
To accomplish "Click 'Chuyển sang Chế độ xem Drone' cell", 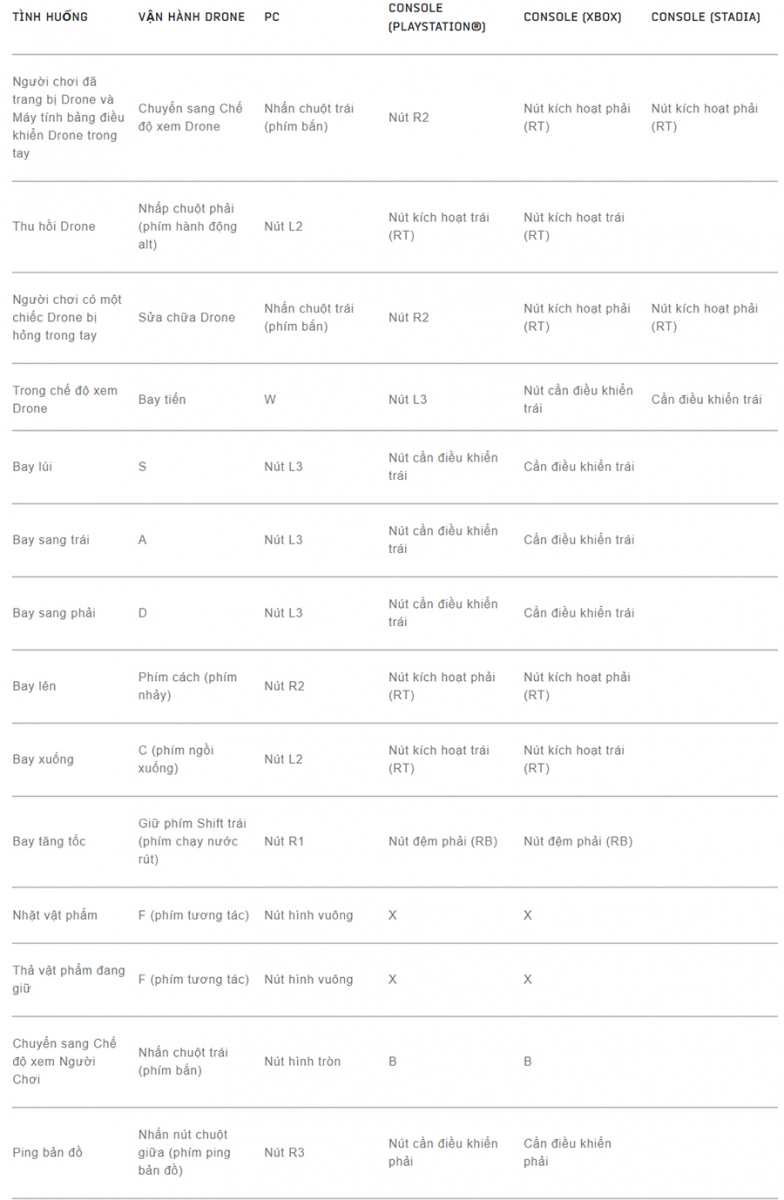I will click(x=190, y=117).
